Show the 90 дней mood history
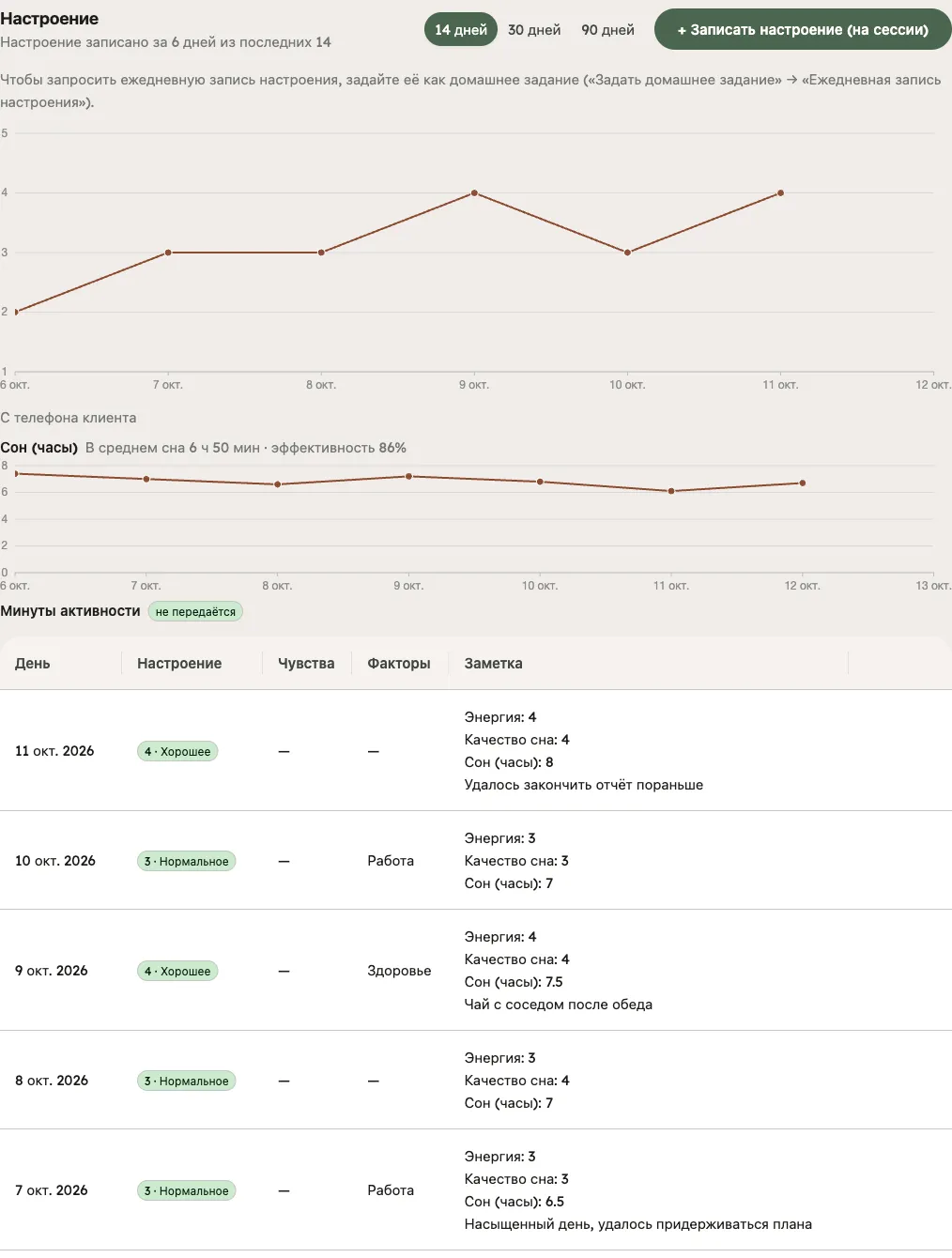This screenshot has width=952, height=1258. click(x=607, y=30)
